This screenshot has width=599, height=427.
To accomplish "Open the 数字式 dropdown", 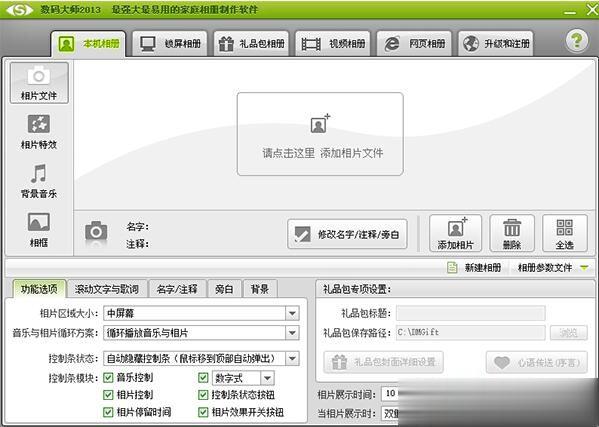I will [243, 378].
